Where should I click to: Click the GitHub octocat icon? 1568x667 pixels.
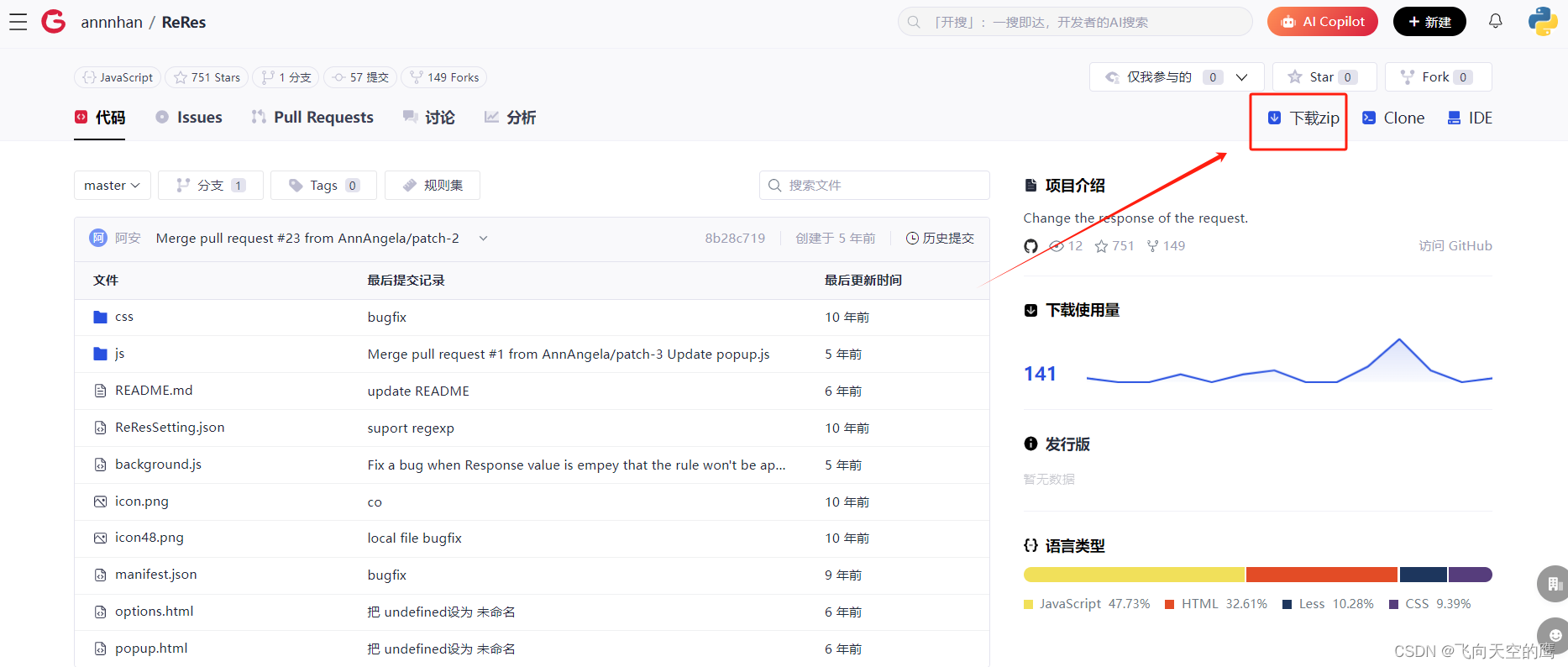1030,246
